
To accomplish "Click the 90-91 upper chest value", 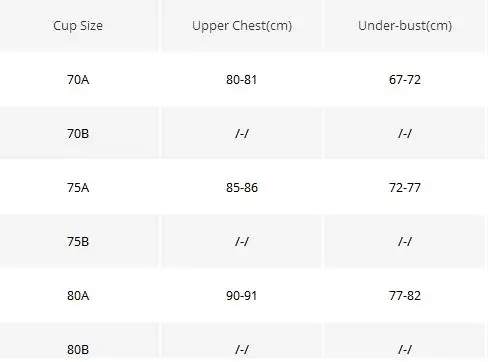I will (x=242, y=296).
